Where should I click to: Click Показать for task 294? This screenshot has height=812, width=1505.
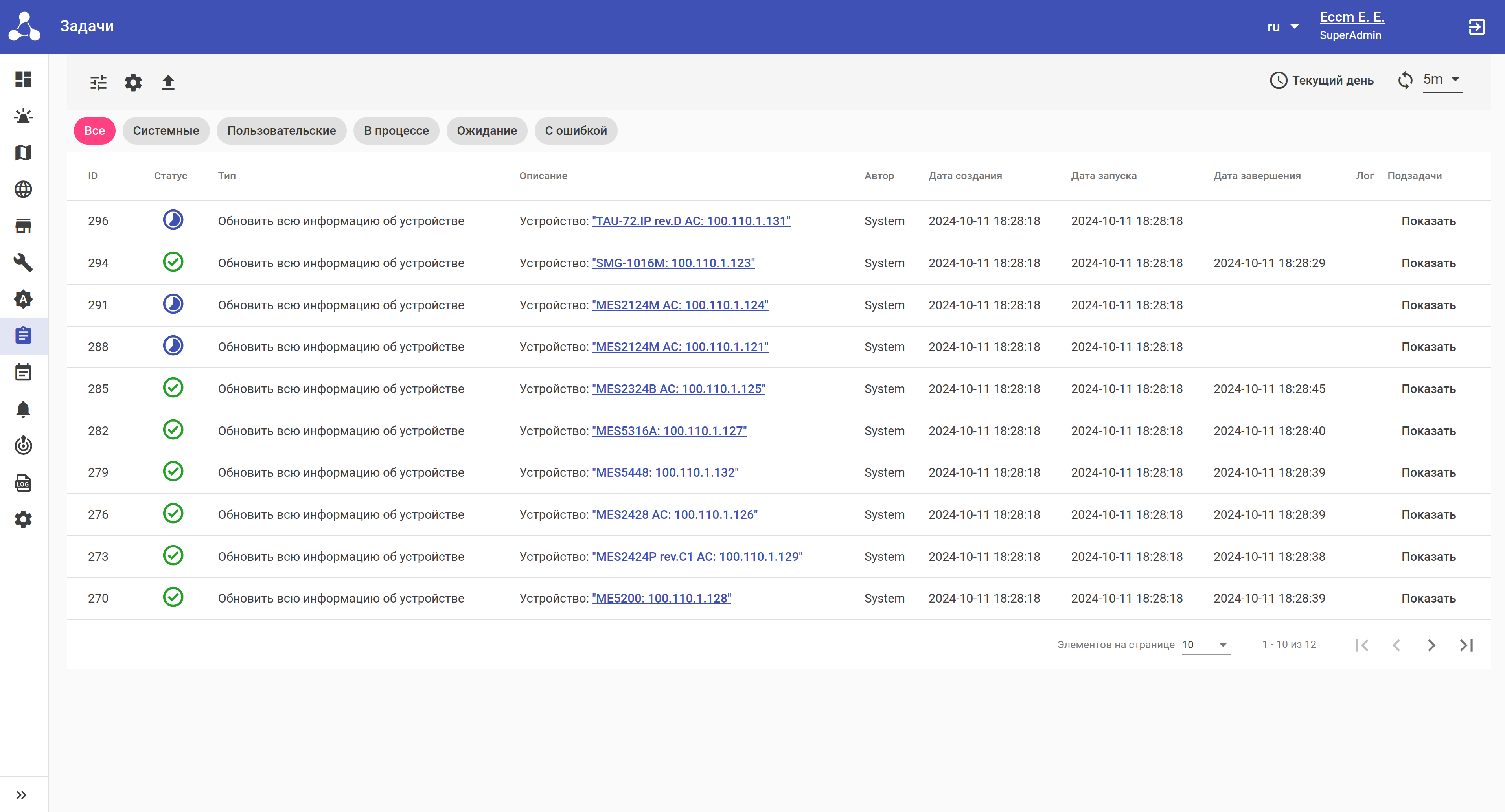click(x=1428, y=263)
